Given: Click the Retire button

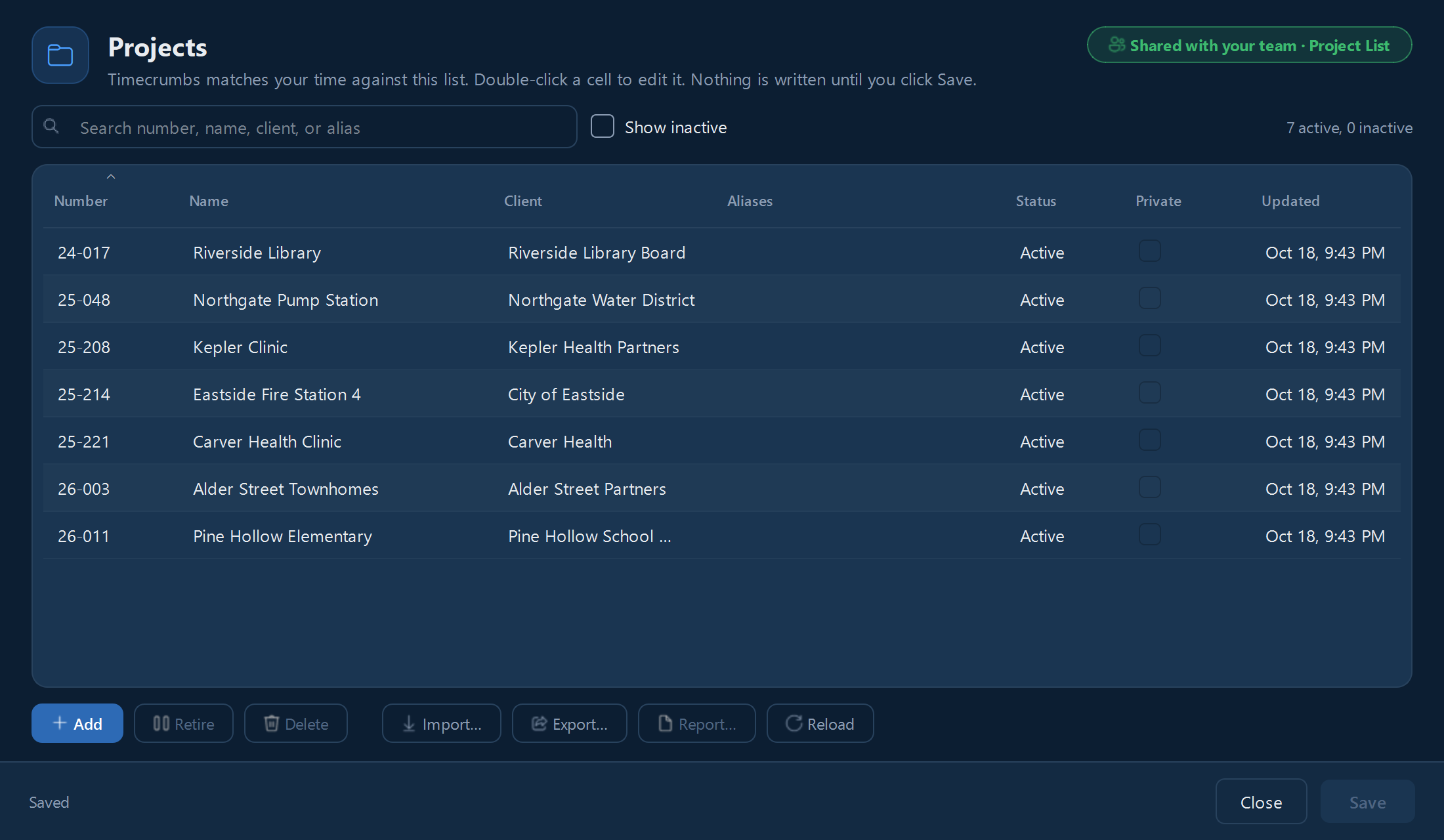Looking at the screenshot, I should (x=184, y=723).
